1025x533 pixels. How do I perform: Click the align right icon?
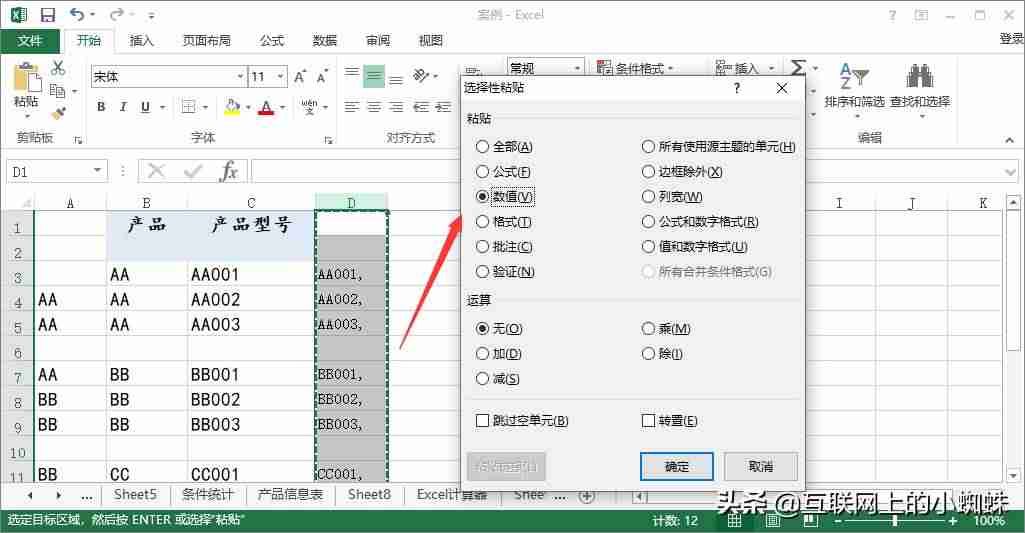pos(396,107)
